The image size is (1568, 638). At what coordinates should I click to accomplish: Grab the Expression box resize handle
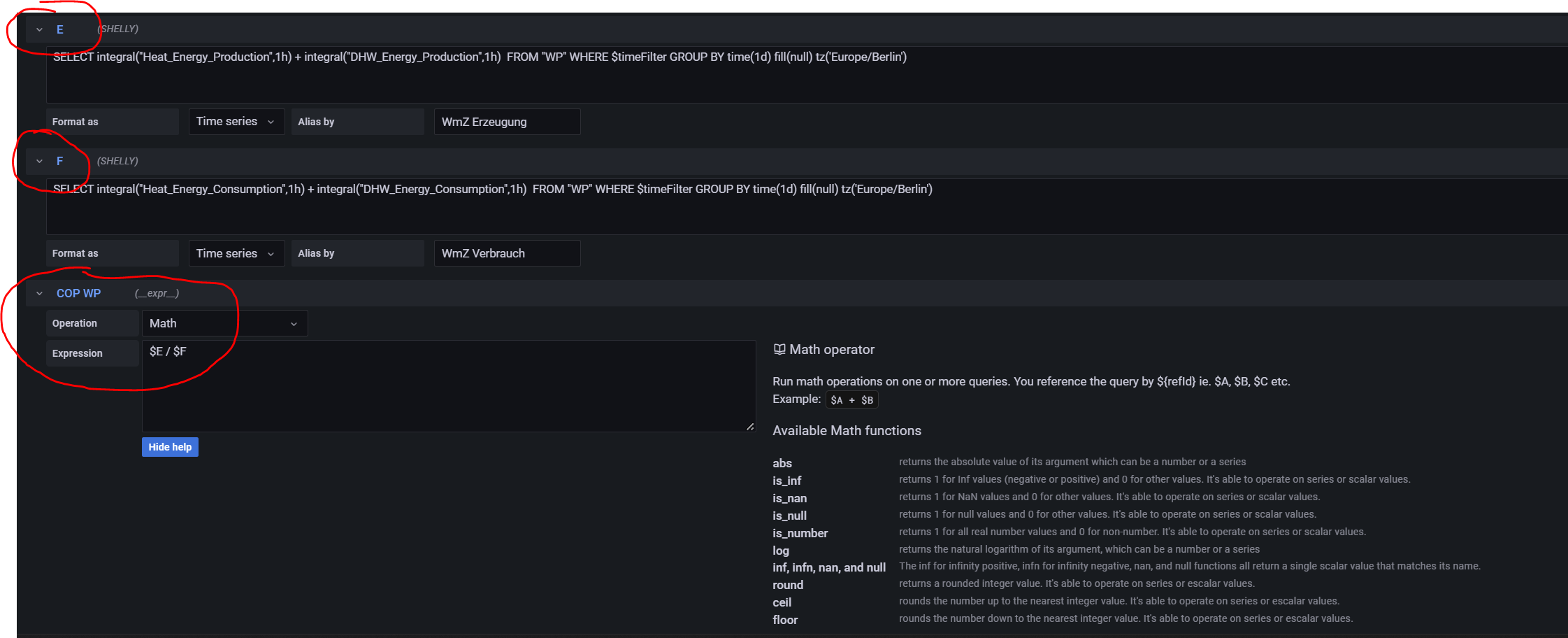[x=750, y=426]
